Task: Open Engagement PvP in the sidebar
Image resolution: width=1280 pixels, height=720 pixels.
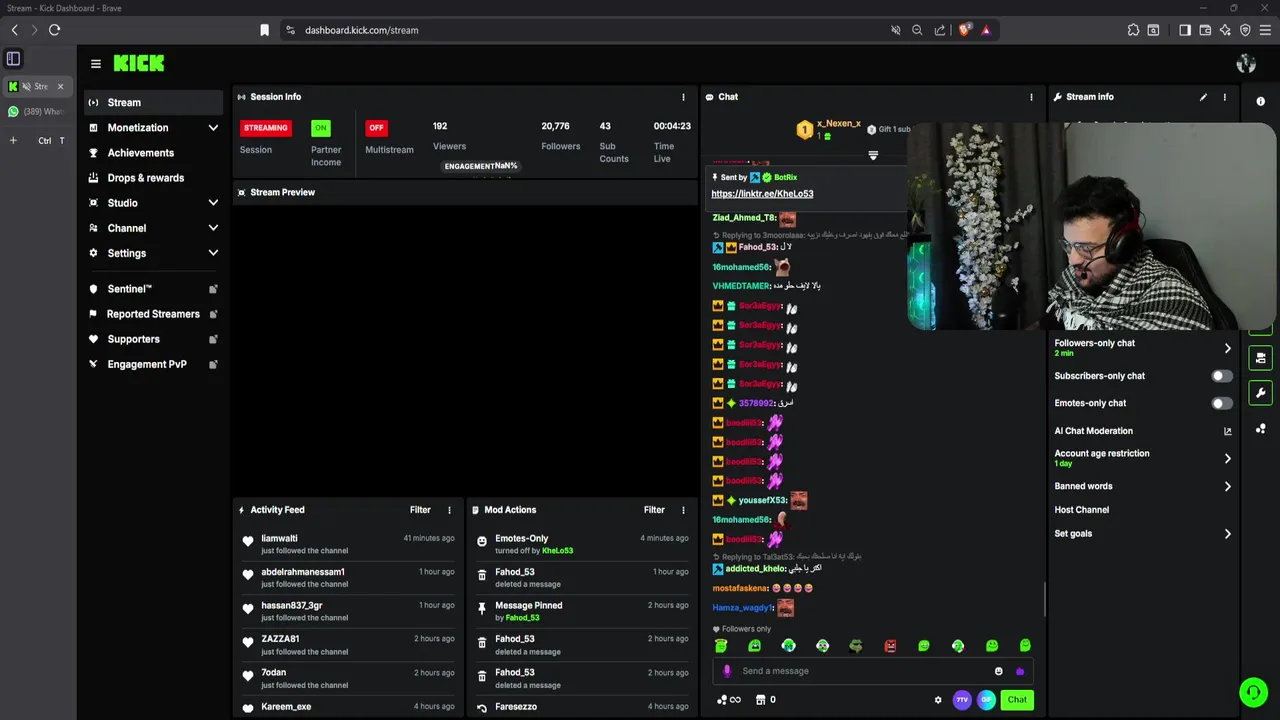Action: click(x=152, y=364)
